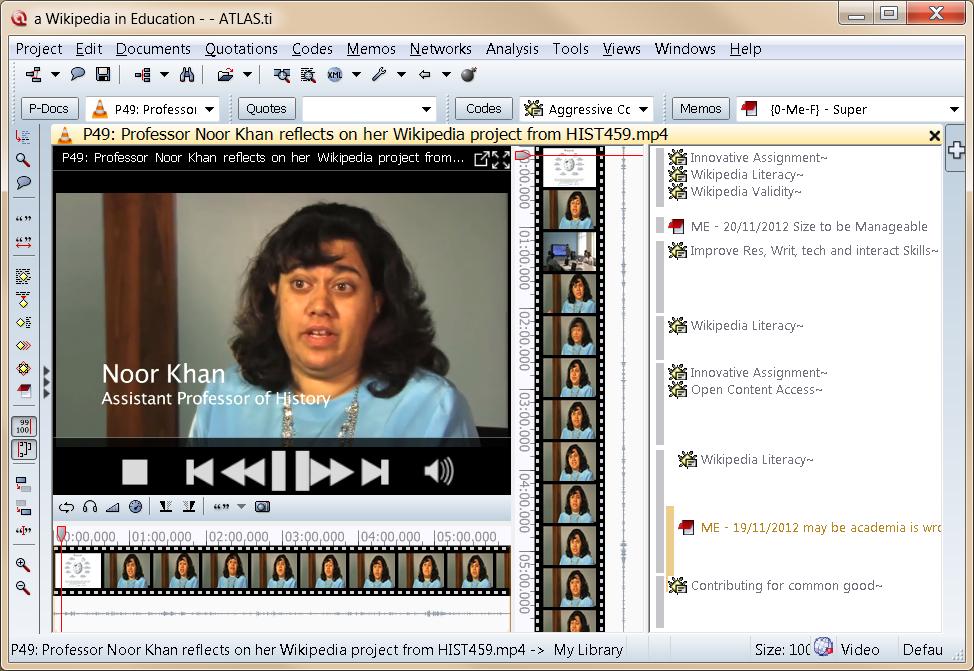The image size is (974, 671).
Task: Expand dropdown arrow next to open folder
Action: click(x=247, y=75)
